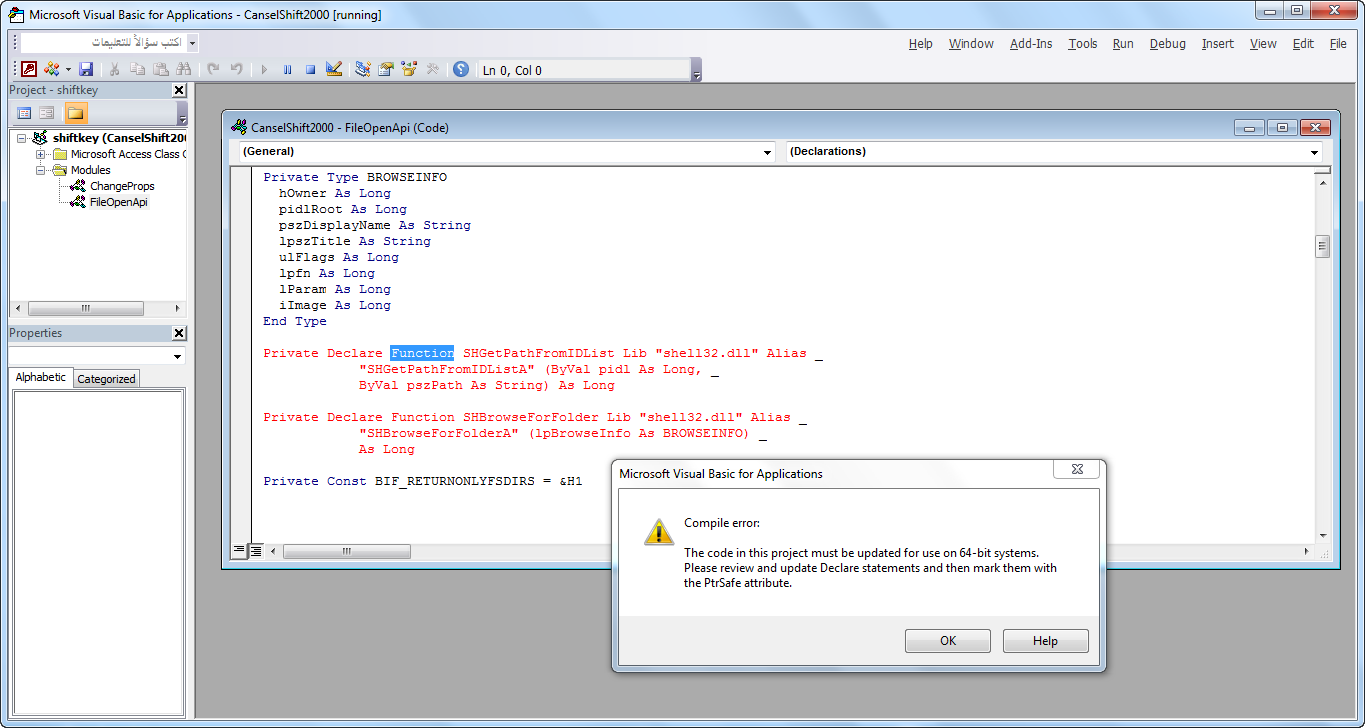Screen dimensions: 1365x728
Task: Click the blue Help question mark icon
Action: 461,69
